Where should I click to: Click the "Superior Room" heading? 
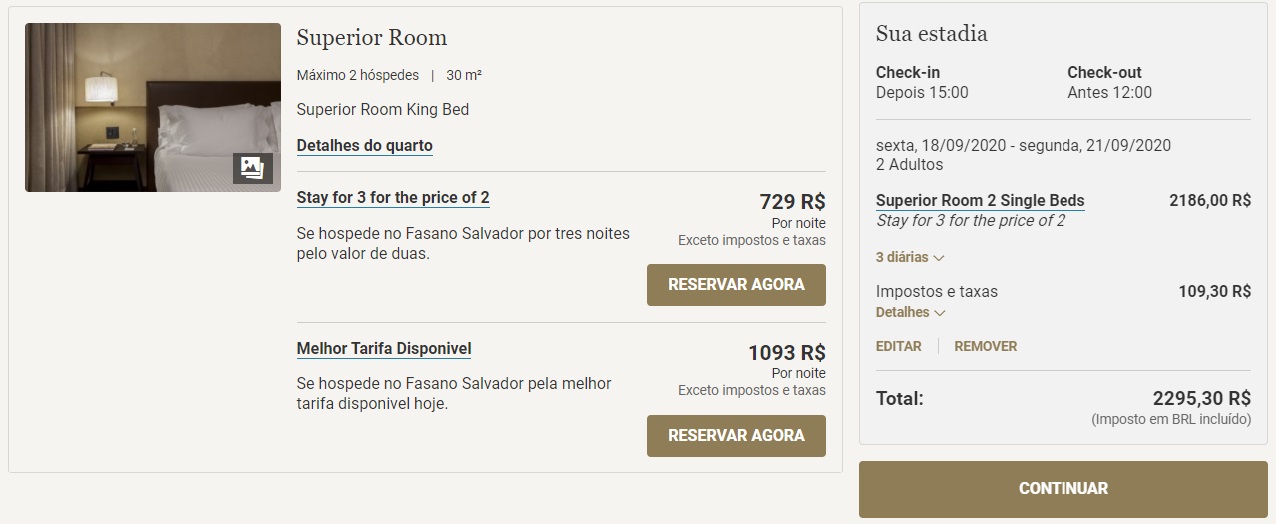(x=372, y=38)
